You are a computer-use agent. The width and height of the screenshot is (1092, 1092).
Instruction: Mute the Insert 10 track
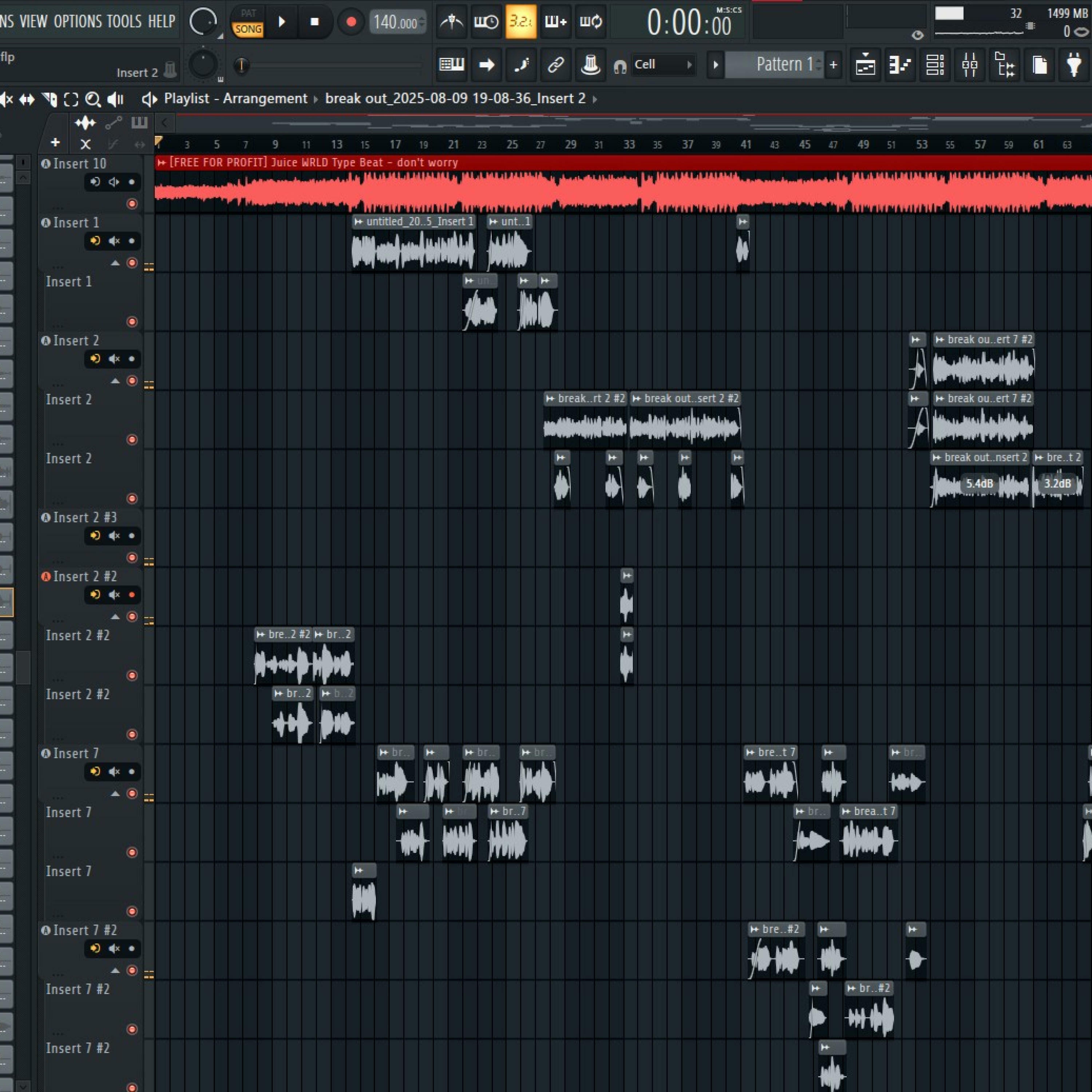coord(114,182)
